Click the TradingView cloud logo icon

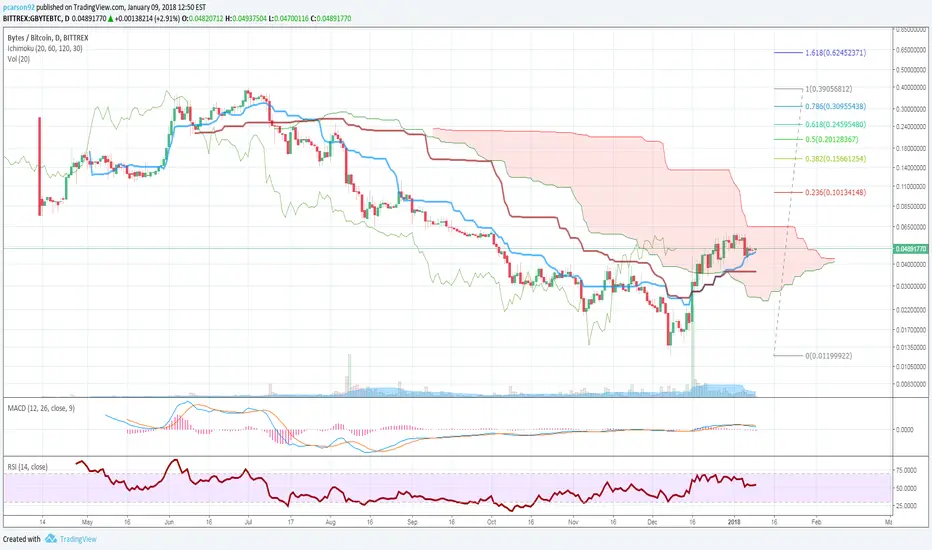[x=51, y=539]
